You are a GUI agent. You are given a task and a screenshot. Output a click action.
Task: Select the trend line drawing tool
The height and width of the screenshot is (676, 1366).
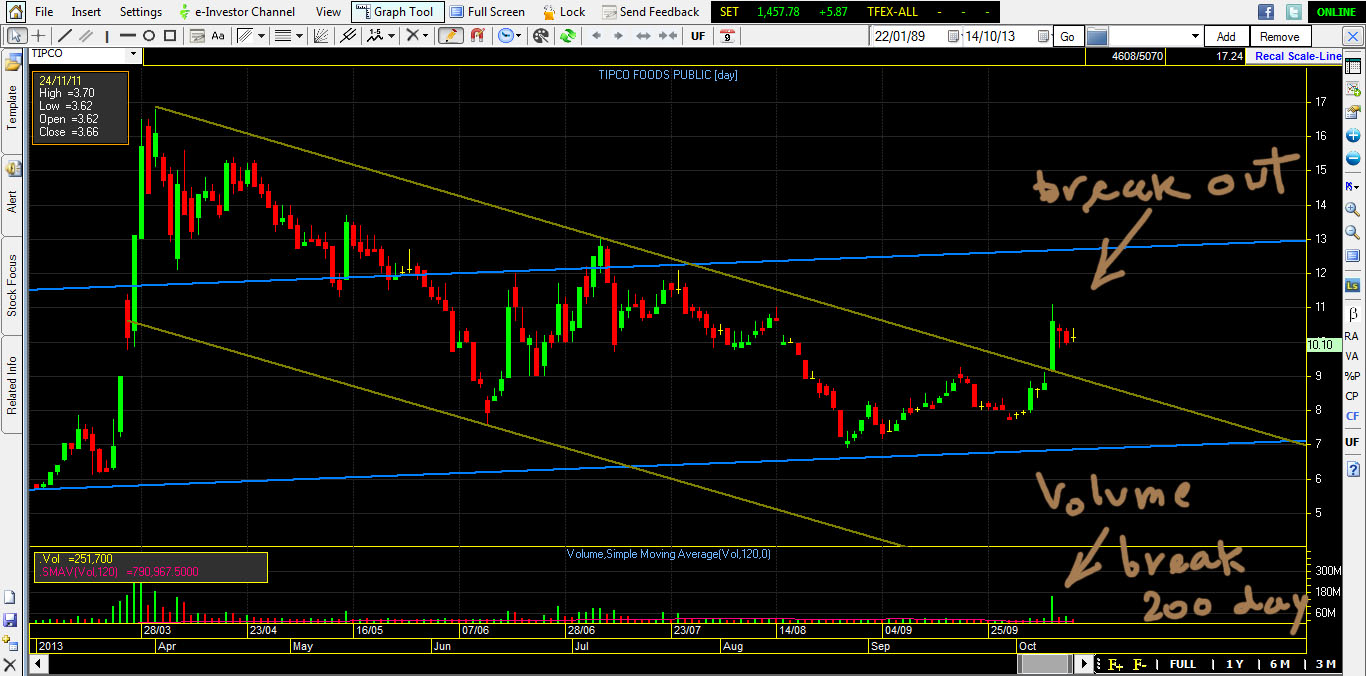coord(66,35)
